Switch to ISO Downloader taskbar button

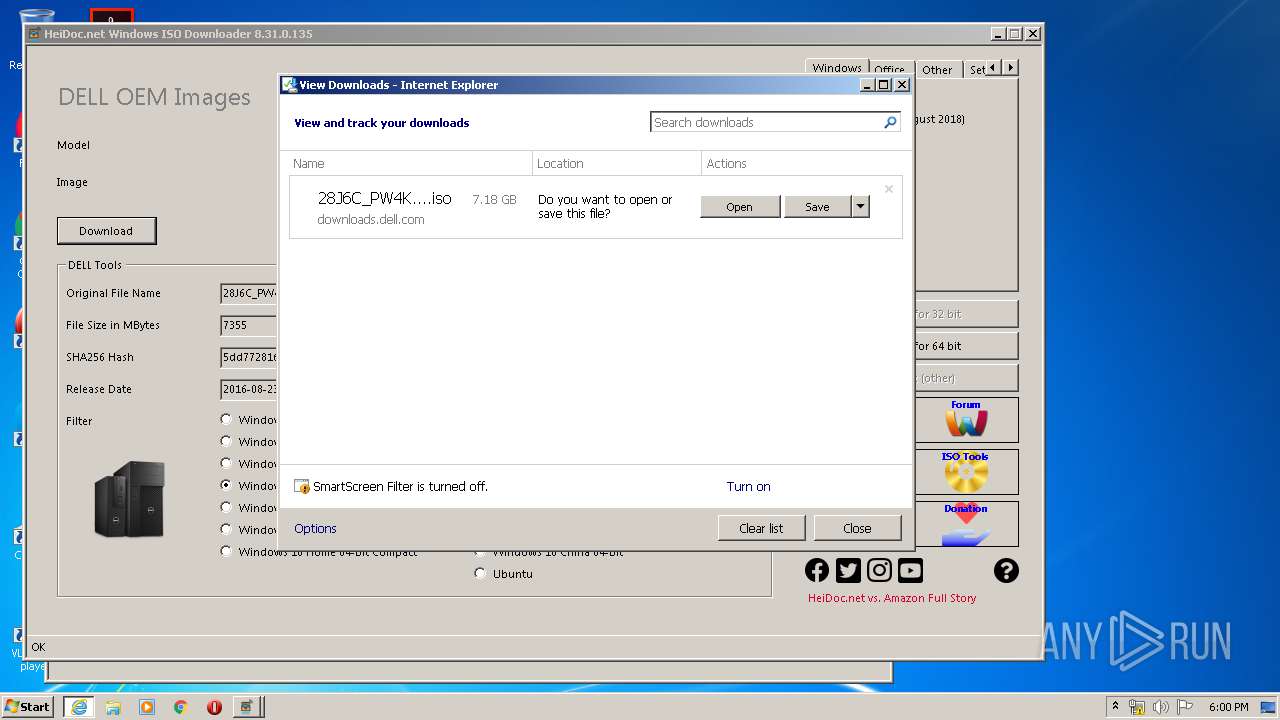(x=248, y=707)
